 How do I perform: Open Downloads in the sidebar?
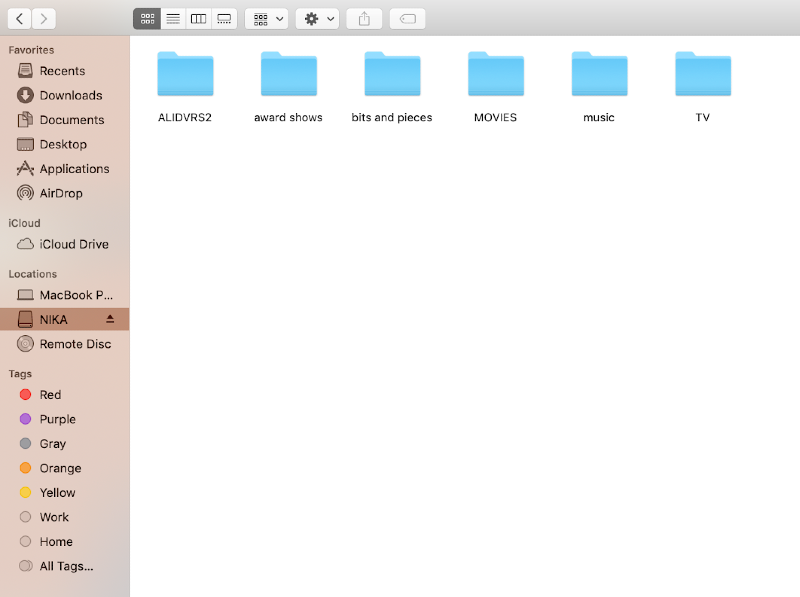tap(65, 95)
